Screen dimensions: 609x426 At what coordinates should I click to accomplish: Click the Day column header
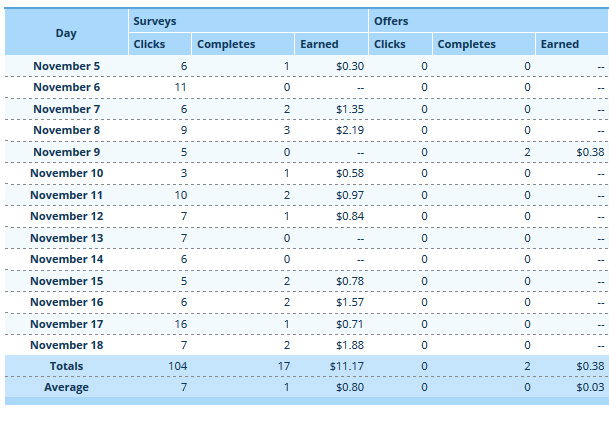(x=66, y=33)
